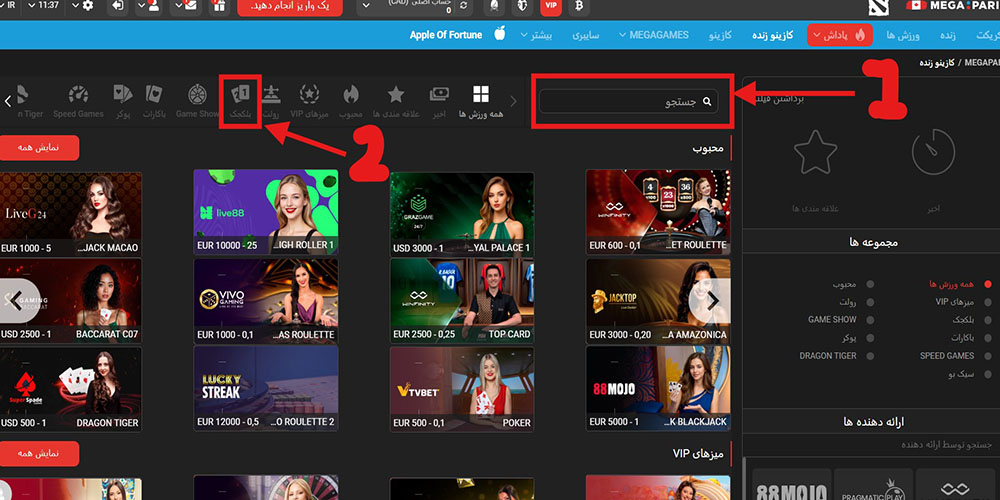
Task: Click the search by provider field
Action: [x=871, y=445]
